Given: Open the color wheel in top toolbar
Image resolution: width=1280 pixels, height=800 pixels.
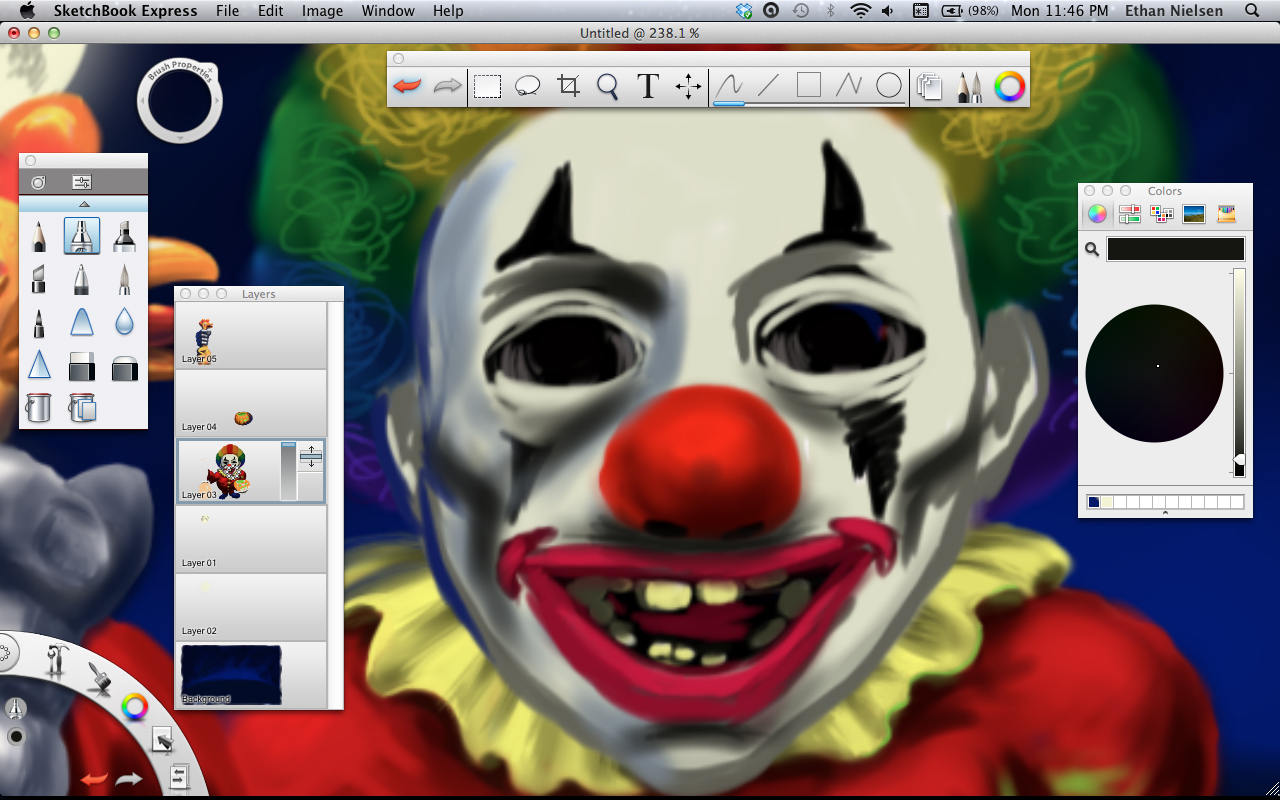Looking at the screenshot, I should pos(1010,87).
